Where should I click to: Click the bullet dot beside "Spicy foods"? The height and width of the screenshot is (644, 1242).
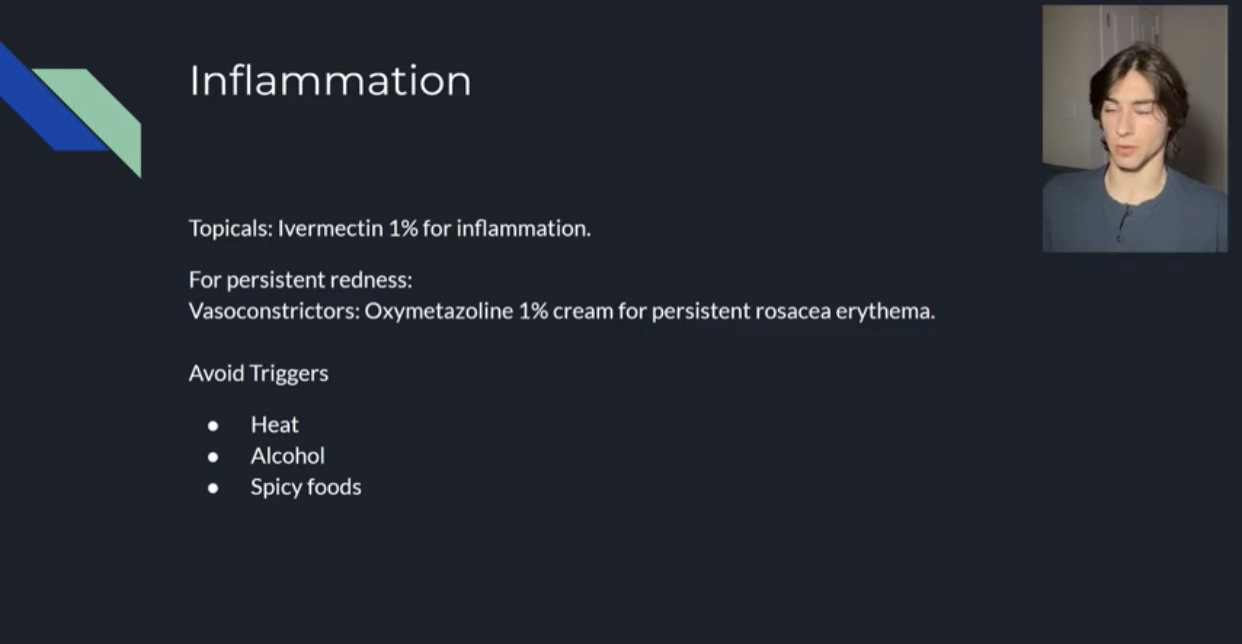point(213,488)
